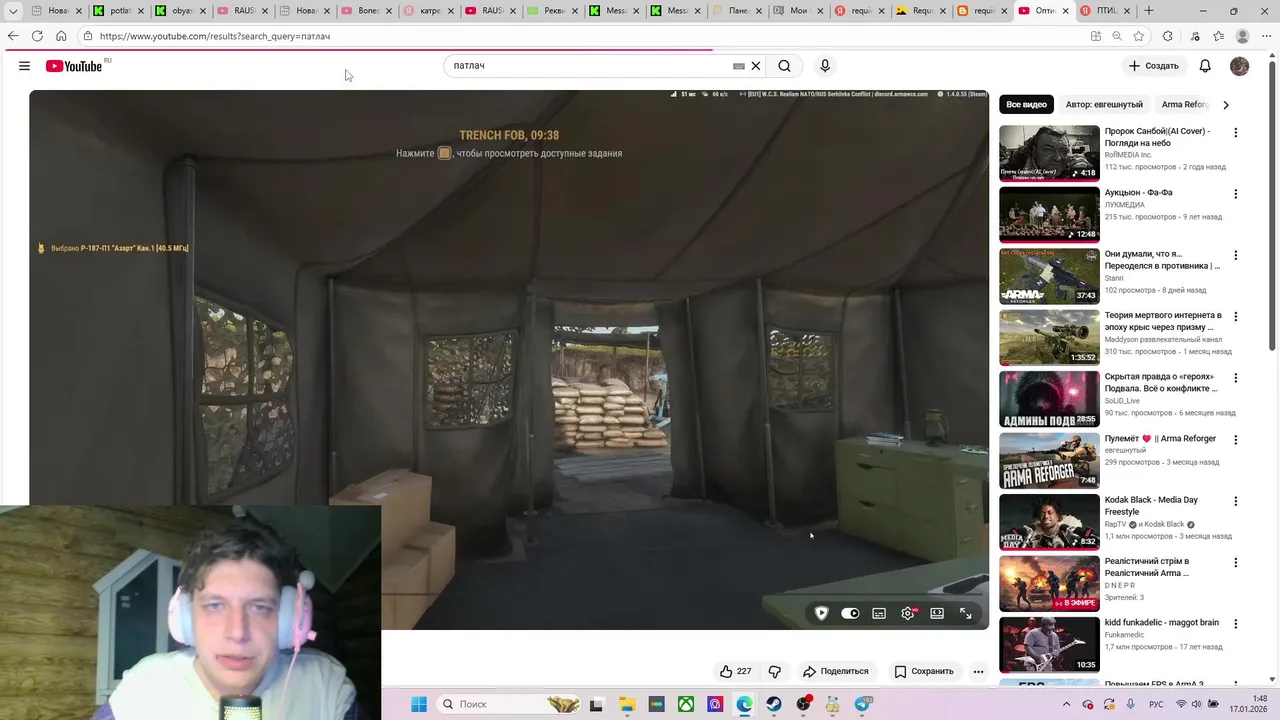
Task: Switch player to theater mode
Action: (x=937, y=613)
